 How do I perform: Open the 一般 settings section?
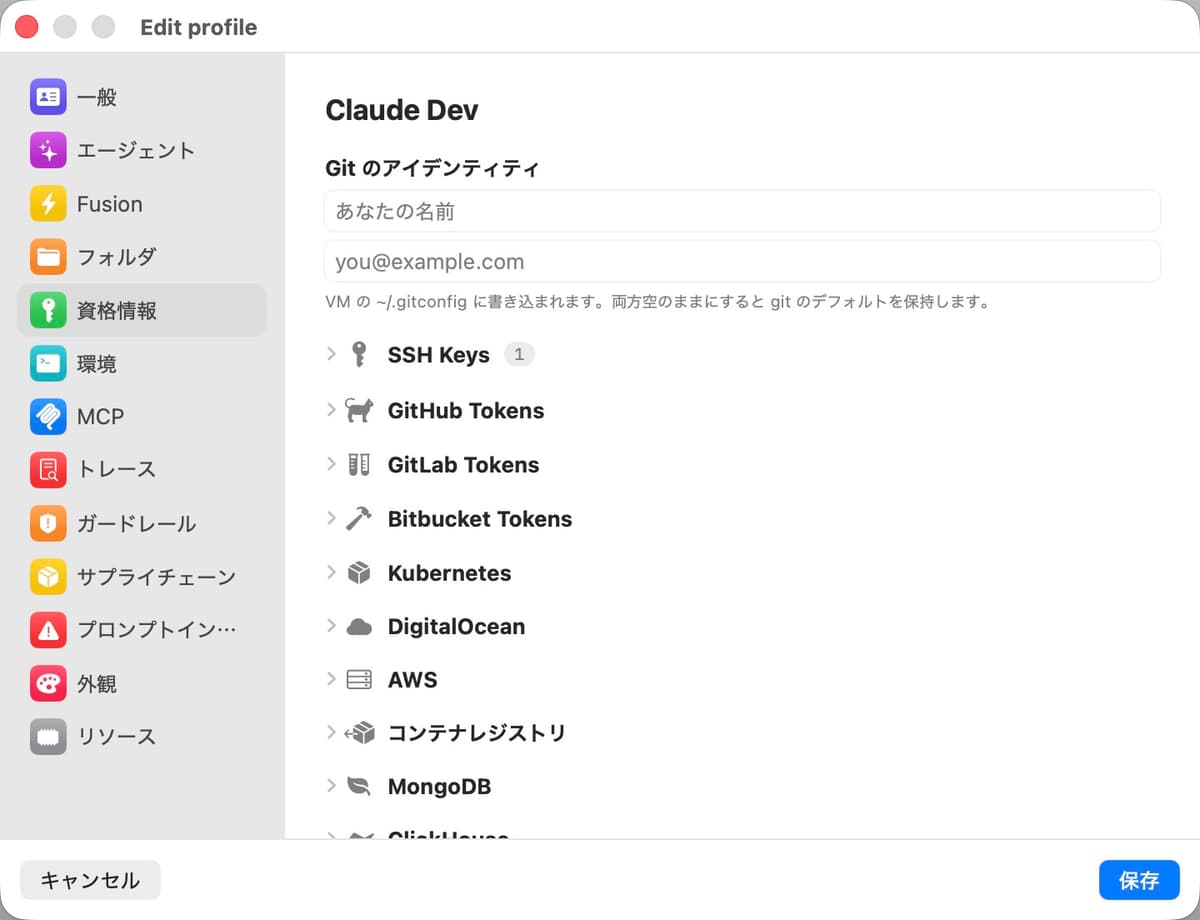tap(142, 97)
